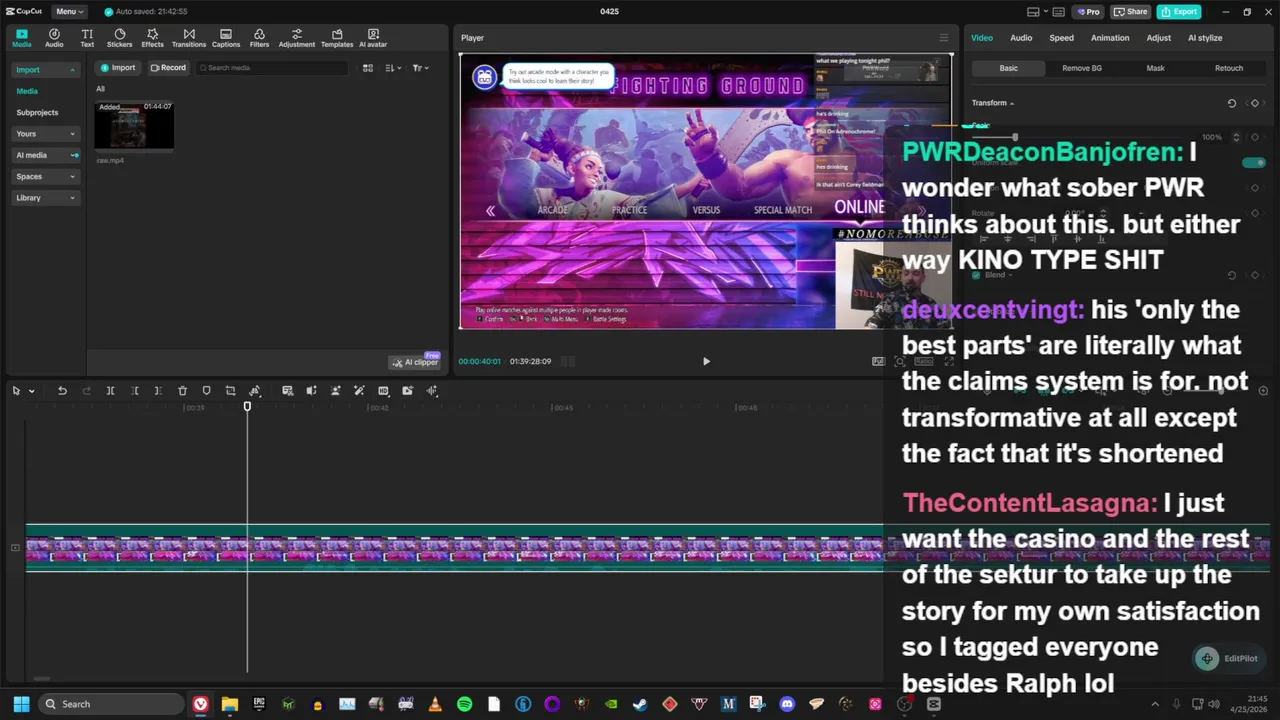Image resolution: width=1280 pixels, height=720 pixels.
Task: Click the delete right split tool
Action: (x=158, y=391)
